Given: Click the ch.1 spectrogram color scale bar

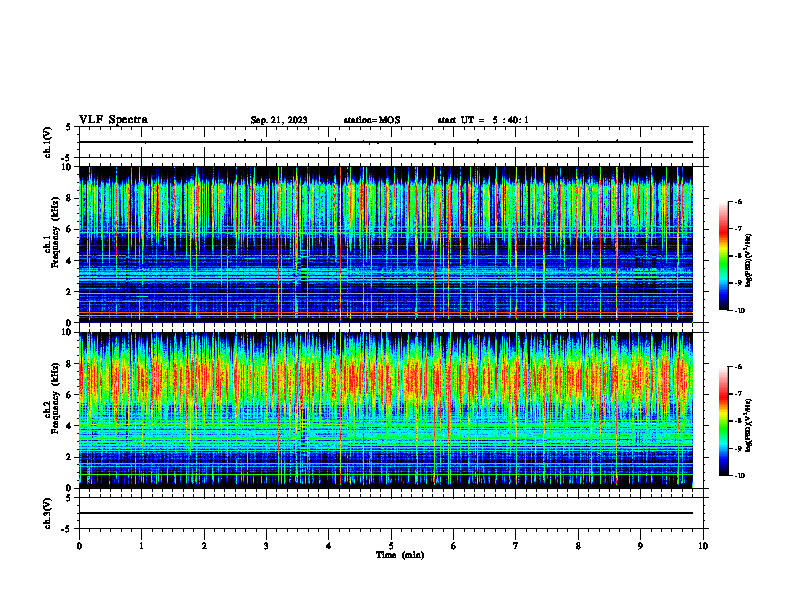Looking at the screenshot, I should (723, 256).
